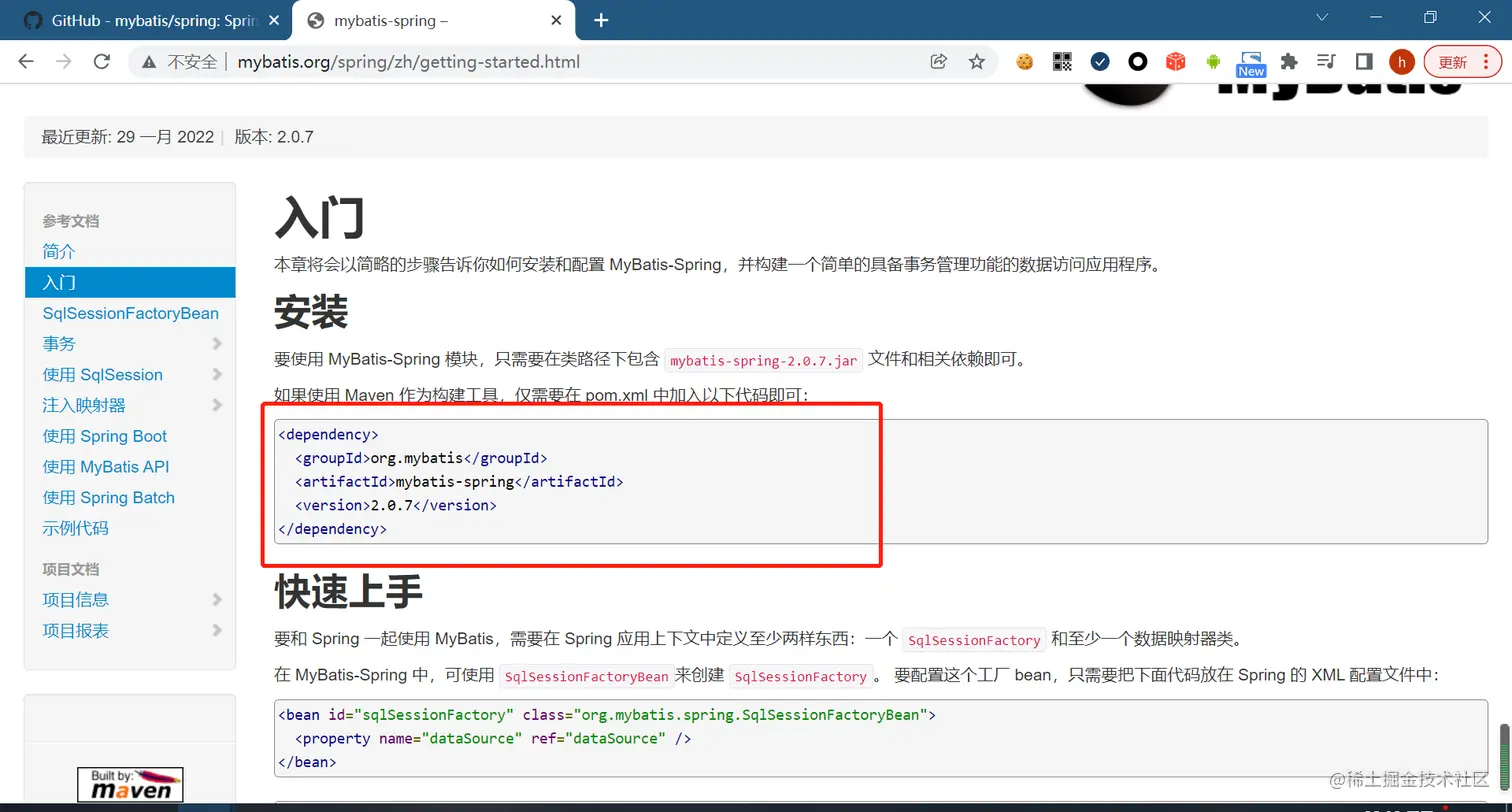Click the 更新 browser update button
Screen dimensions: 1512x812
1462,62
